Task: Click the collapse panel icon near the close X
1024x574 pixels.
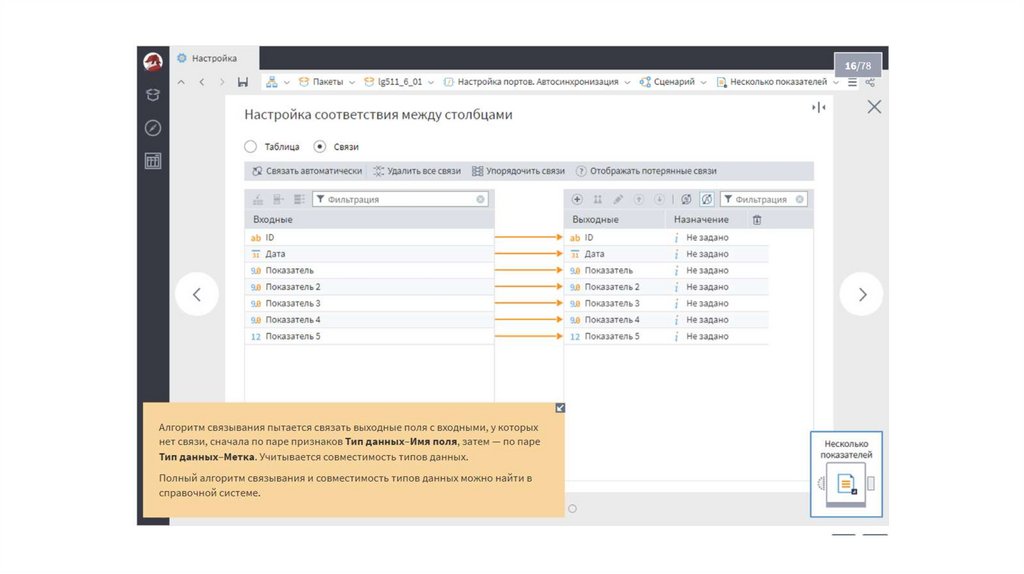Action: tap(818, 107)
